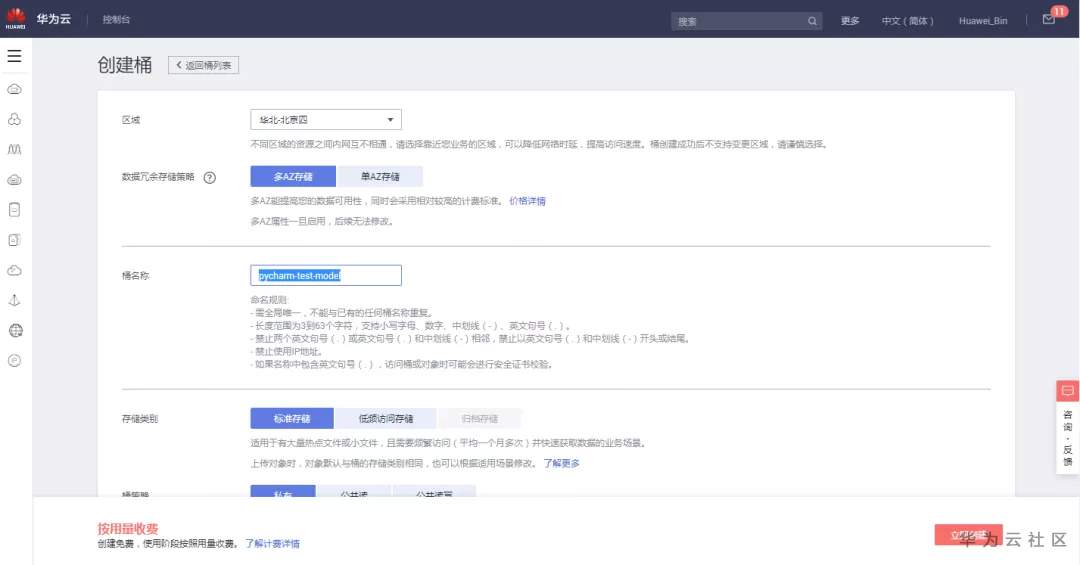
Task: Click the magnifier icon in the search box
Action: tap(812, 21)
